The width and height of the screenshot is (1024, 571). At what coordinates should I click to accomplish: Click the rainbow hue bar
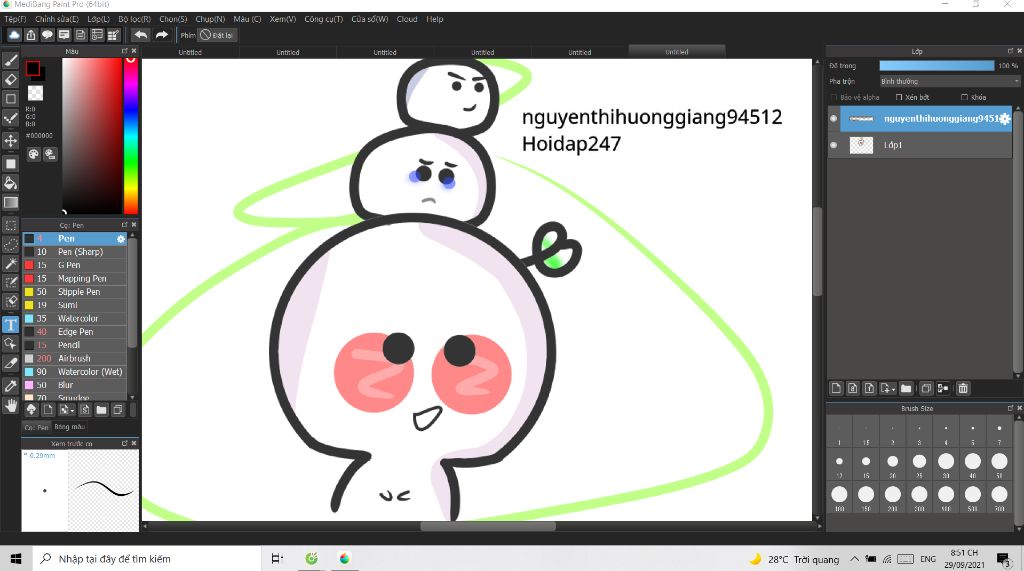(x=131, y=136)
